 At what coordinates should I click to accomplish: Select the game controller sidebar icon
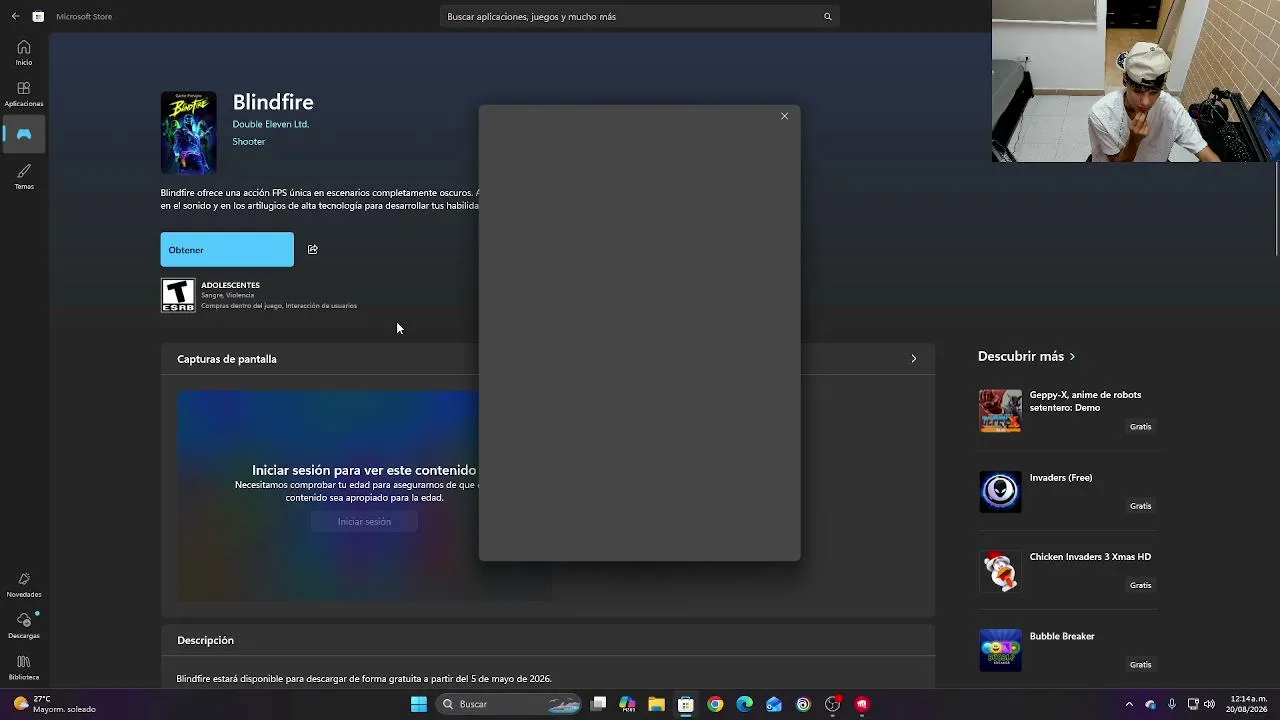(24, 134)
